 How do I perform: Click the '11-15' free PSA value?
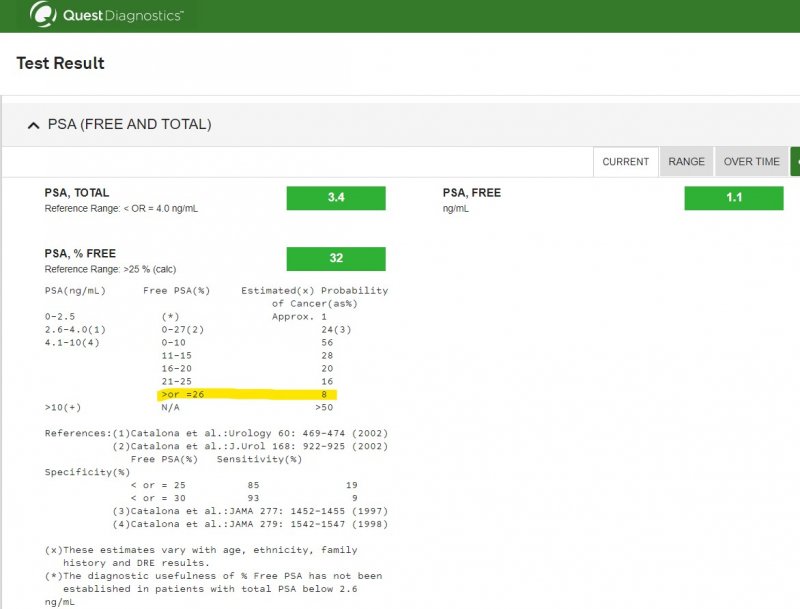177,356
